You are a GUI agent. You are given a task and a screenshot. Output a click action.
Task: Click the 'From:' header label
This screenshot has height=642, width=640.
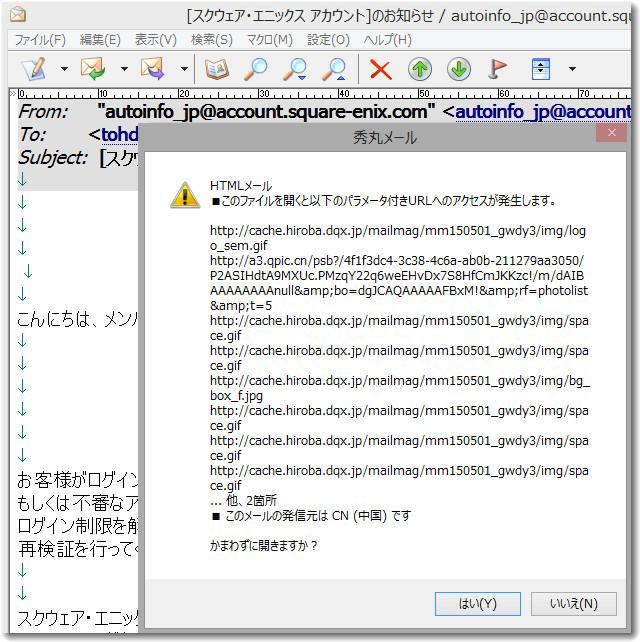tap(43, 111)
